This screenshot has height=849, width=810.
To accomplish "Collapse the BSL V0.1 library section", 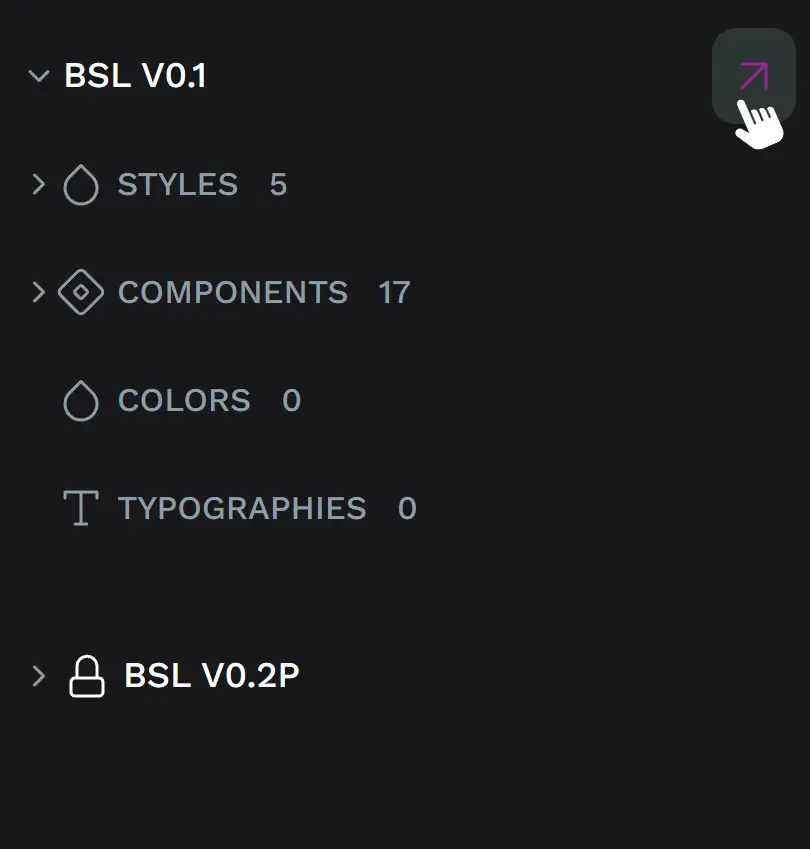I will pos(39,76).
